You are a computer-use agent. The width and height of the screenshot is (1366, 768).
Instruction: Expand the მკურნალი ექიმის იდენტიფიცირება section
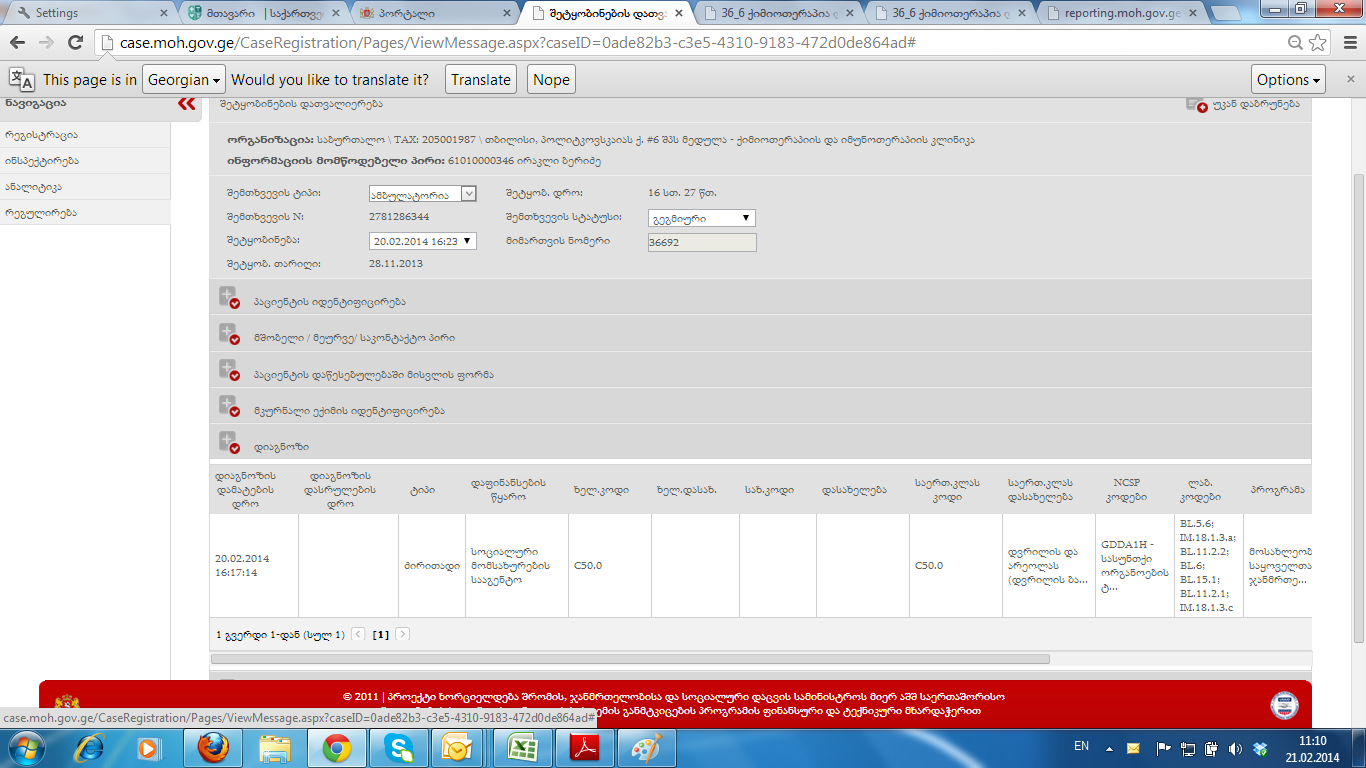[229, 407]
